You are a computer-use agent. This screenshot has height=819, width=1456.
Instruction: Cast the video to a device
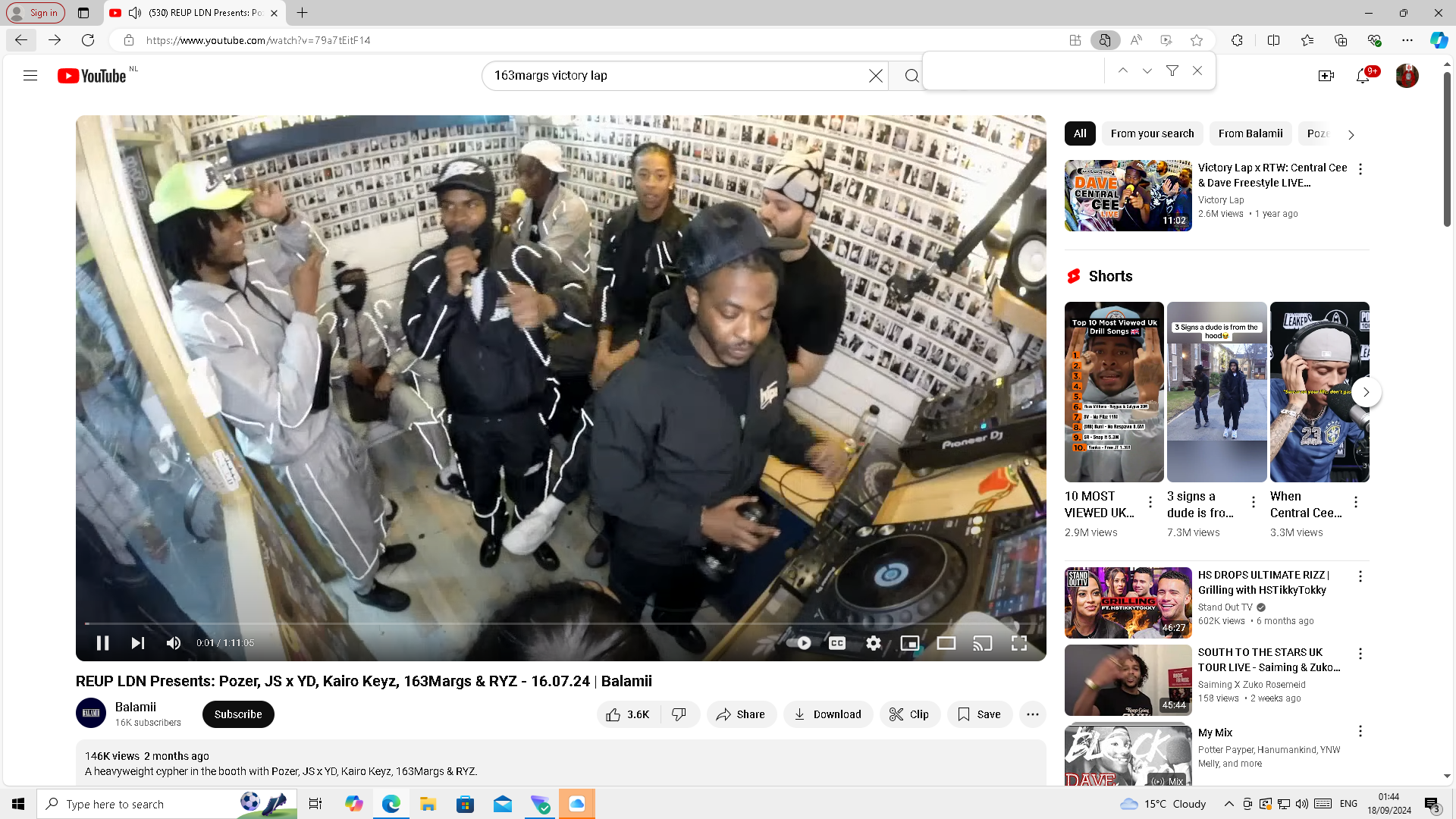point(982,643)
